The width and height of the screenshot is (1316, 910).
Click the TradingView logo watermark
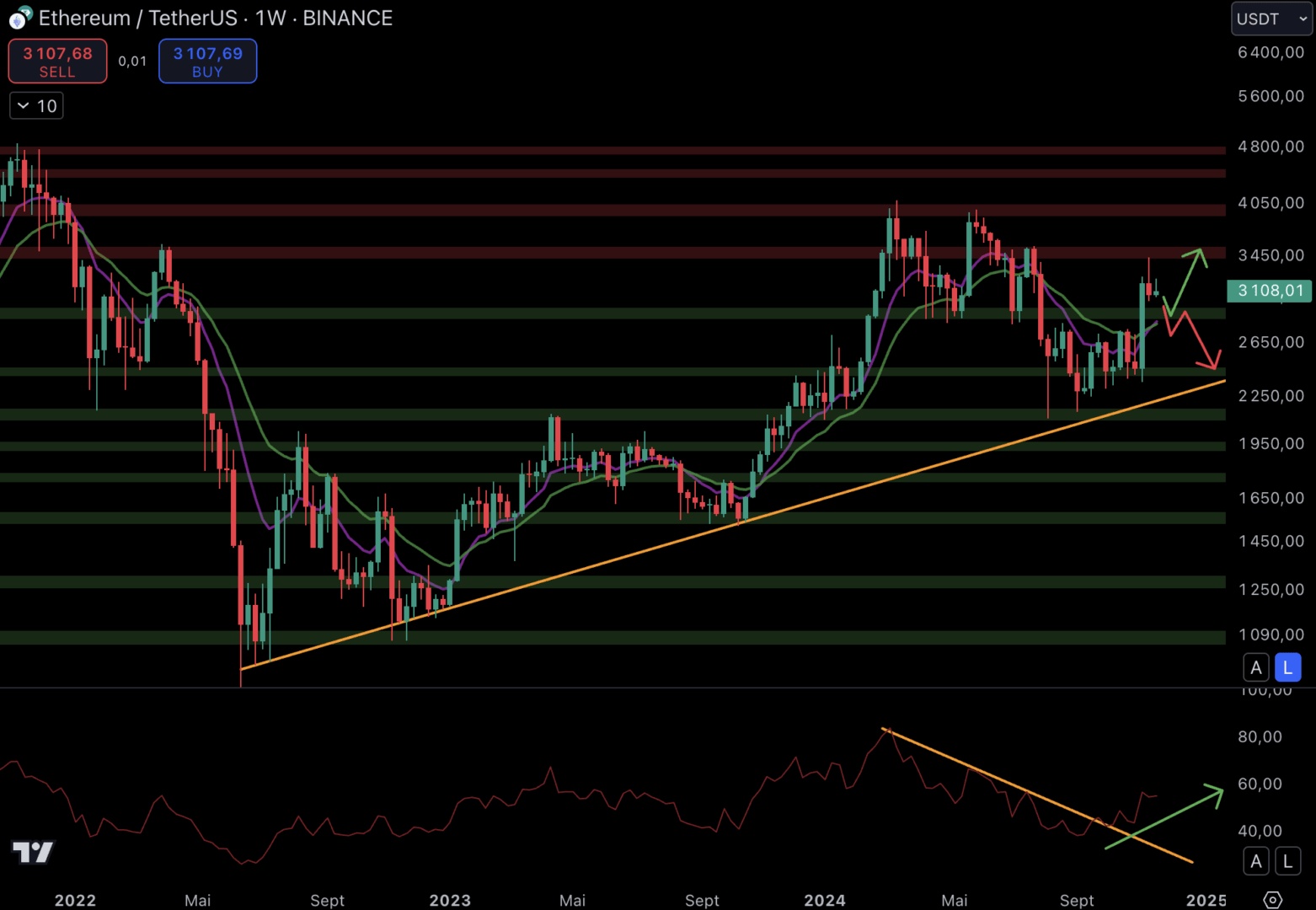pos(33,853)
